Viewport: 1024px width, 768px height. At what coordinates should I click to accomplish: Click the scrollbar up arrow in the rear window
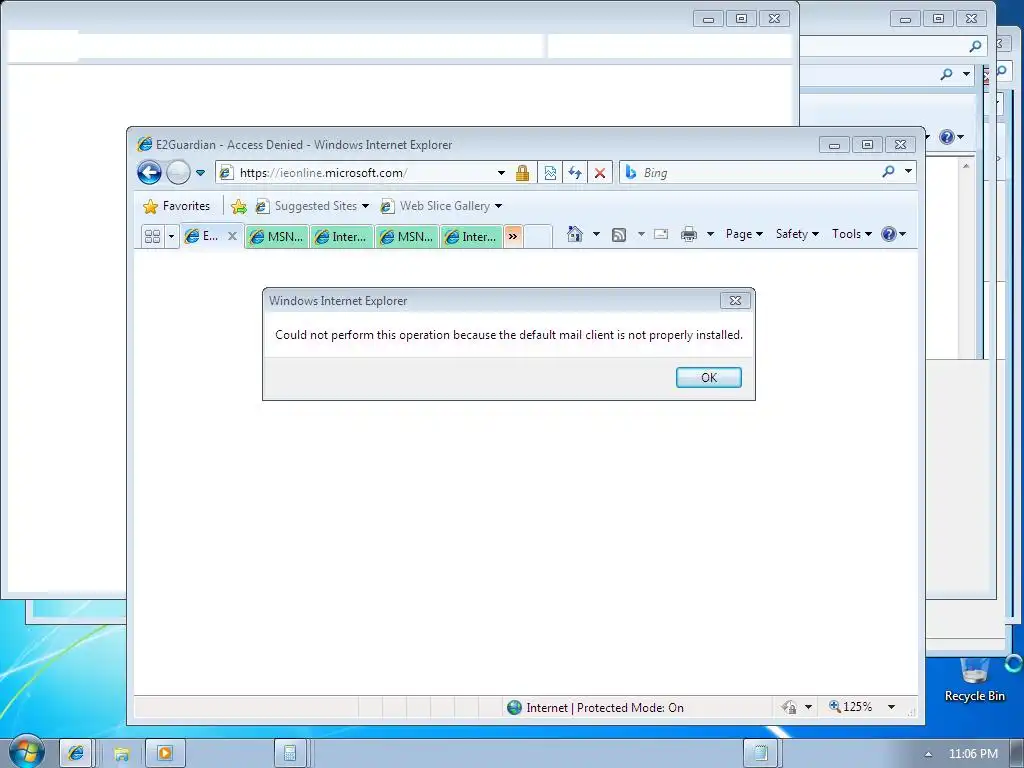(965, 167)
